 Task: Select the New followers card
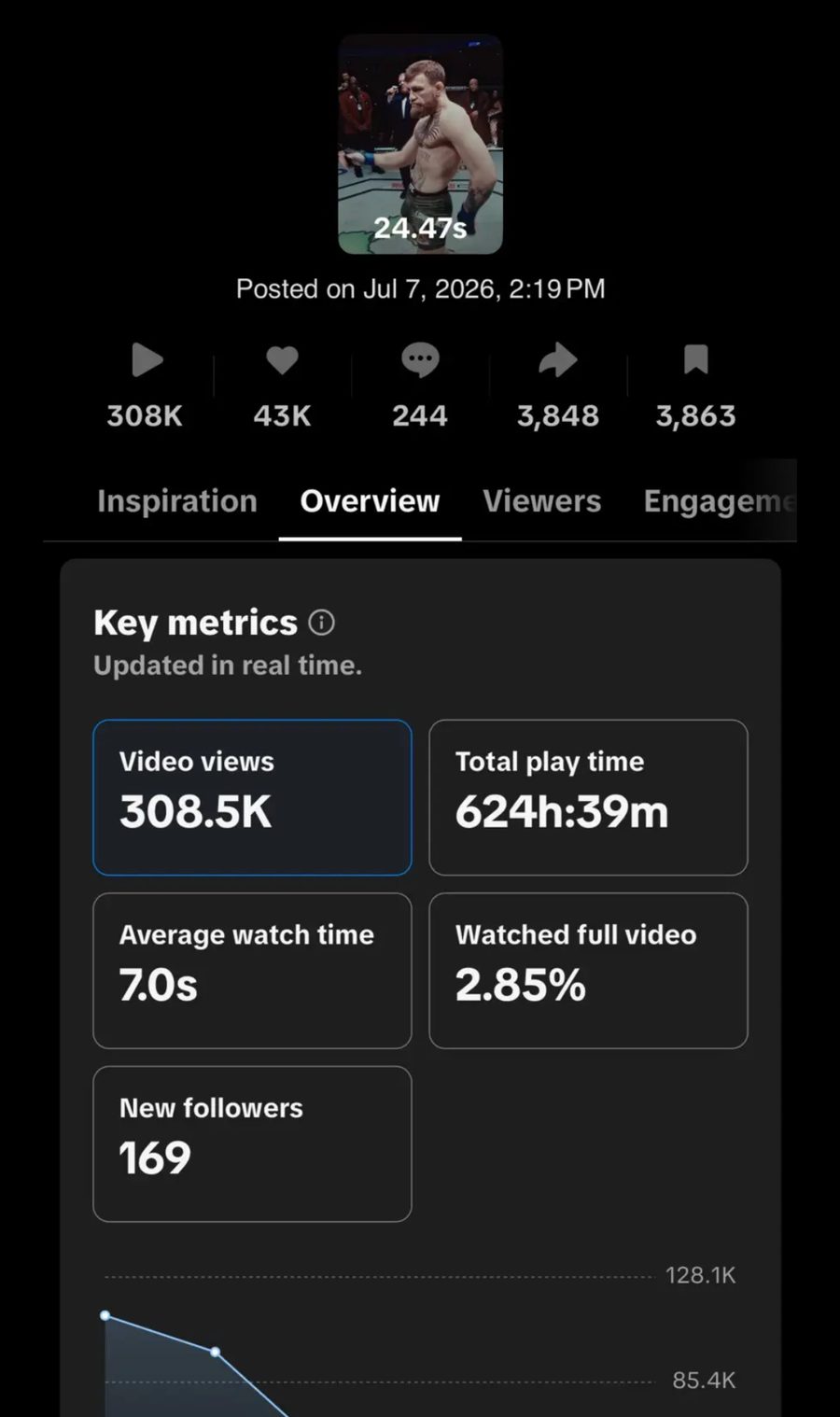click(252, 1143)
